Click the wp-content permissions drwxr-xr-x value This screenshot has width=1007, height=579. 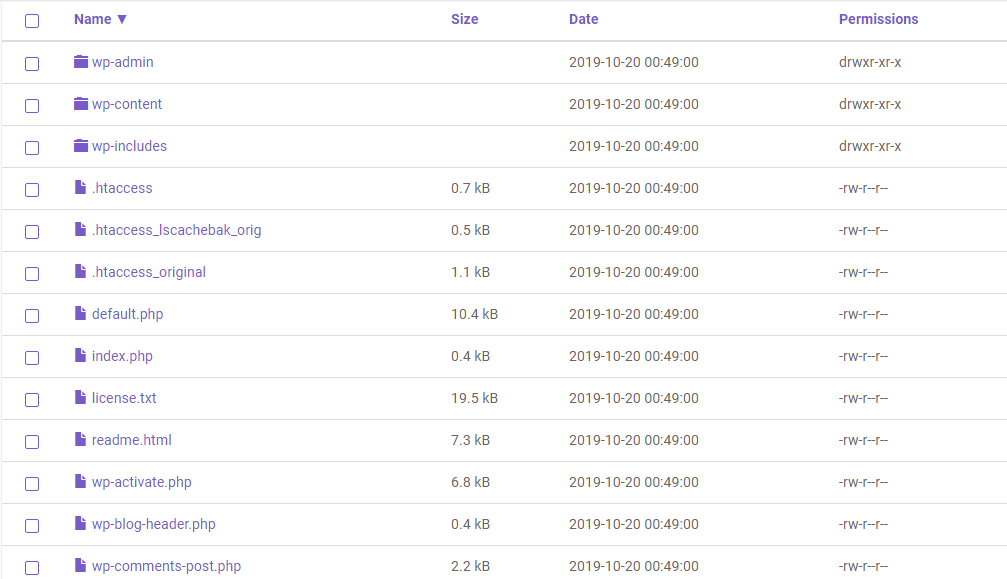[870, 104]
